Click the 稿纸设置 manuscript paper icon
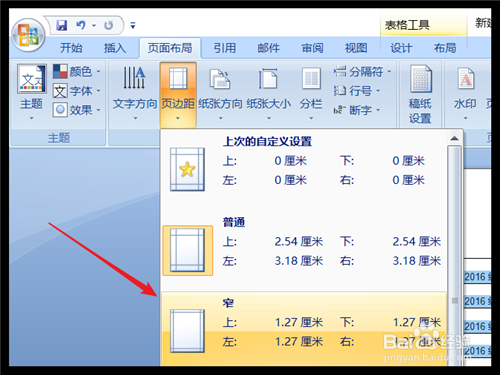The height and width of the screenshot is (375, 500). (421, 79)
